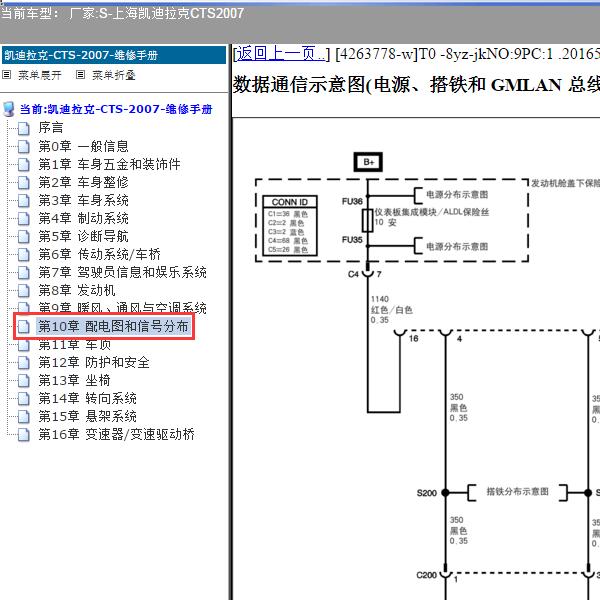Open 第4章 制动系统
600x600 pixels.
coord(83,218)
